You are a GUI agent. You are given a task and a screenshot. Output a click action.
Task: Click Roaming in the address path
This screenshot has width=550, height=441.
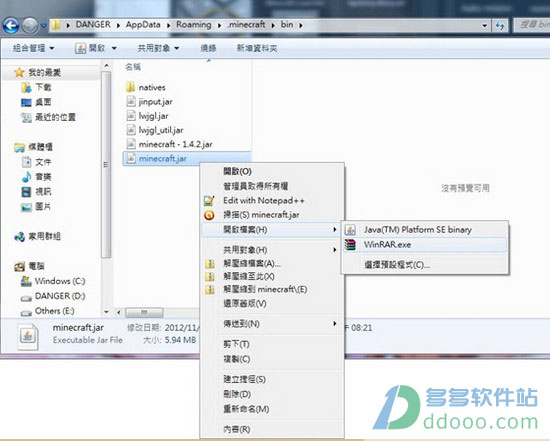click(x=194, y=25)
